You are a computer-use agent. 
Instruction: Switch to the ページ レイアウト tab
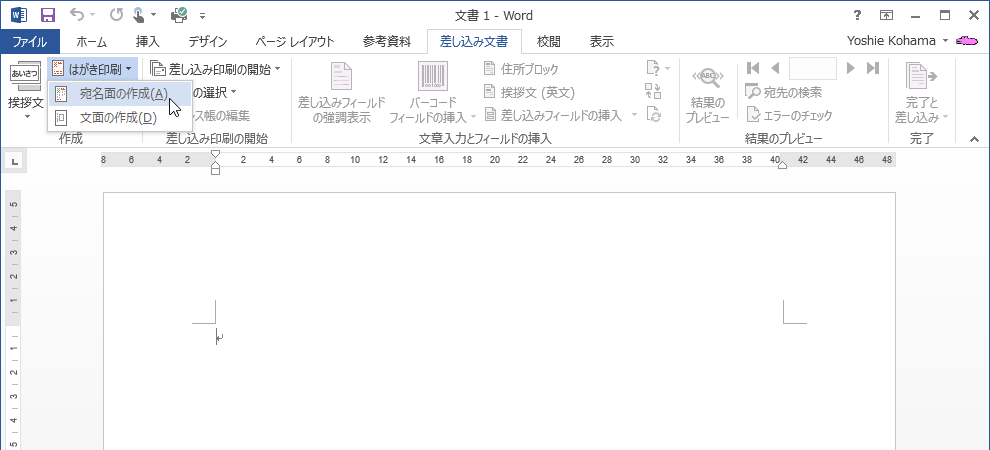(x=294, y=42)
